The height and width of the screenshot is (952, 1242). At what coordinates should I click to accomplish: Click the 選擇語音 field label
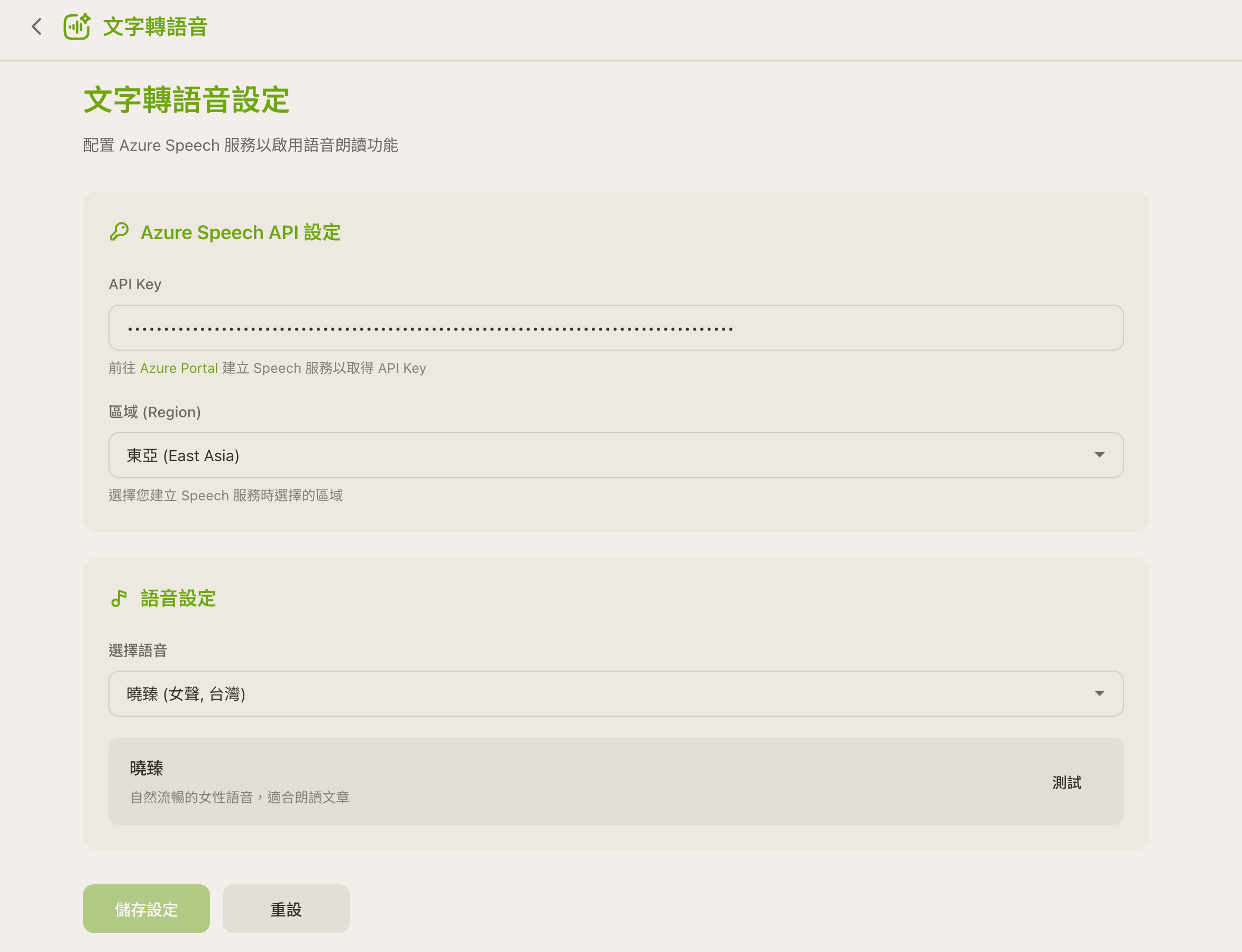pyautogui.click(x=138, y=650)
